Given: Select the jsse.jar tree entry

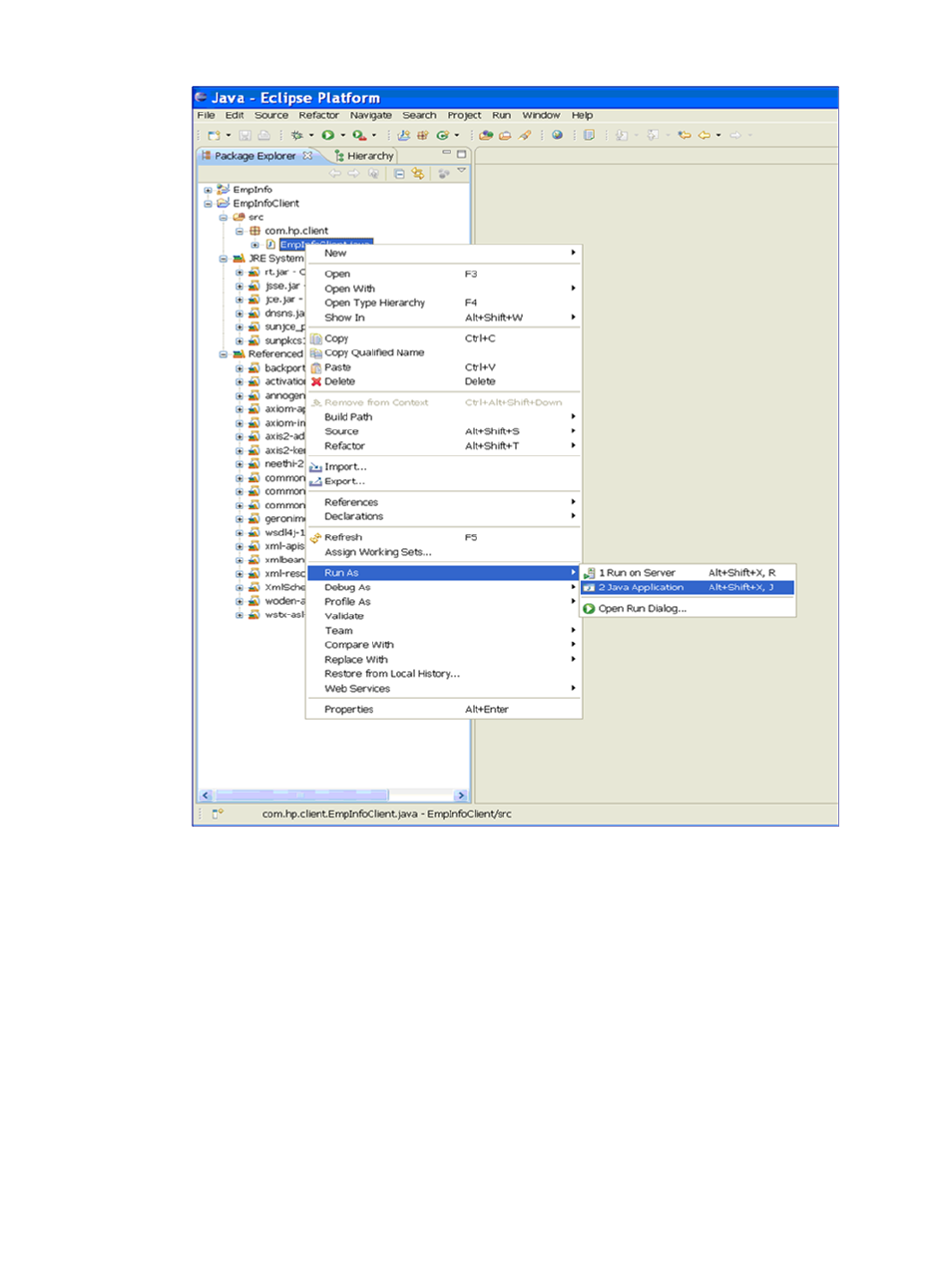Looking at the screenshot, I should coord(276,287).
